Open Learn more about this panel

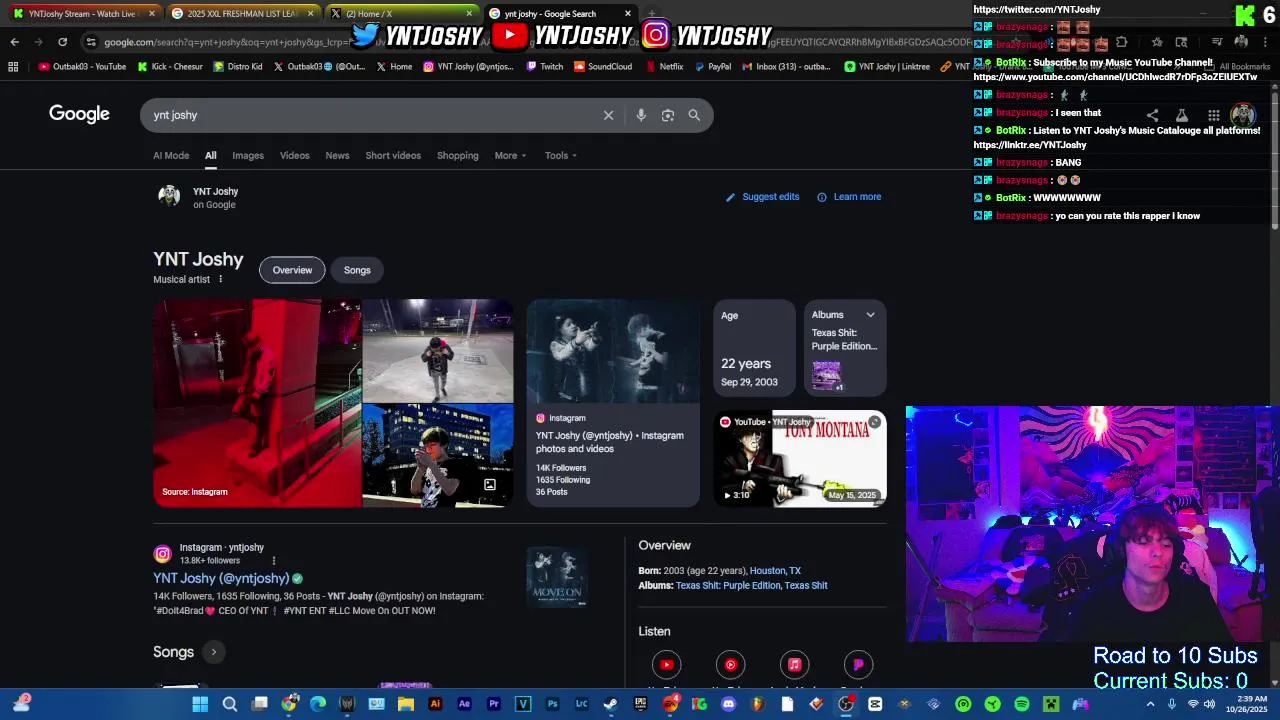849,197
